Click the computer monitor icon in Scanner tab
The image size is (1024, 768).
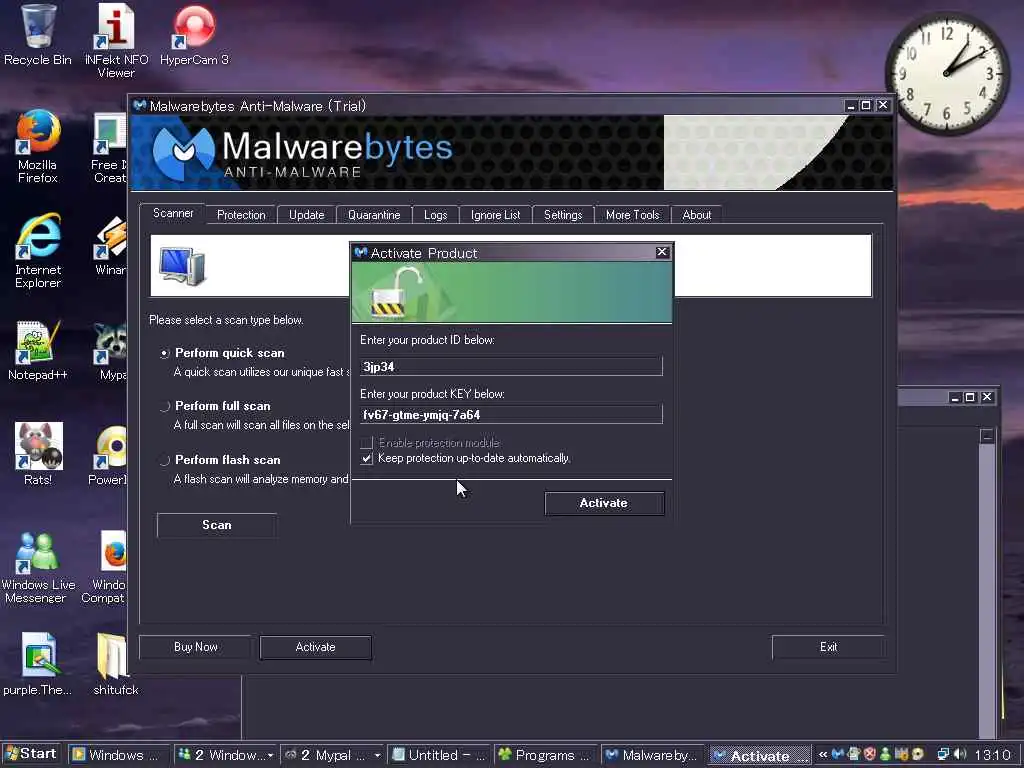[x=182, y=265]
